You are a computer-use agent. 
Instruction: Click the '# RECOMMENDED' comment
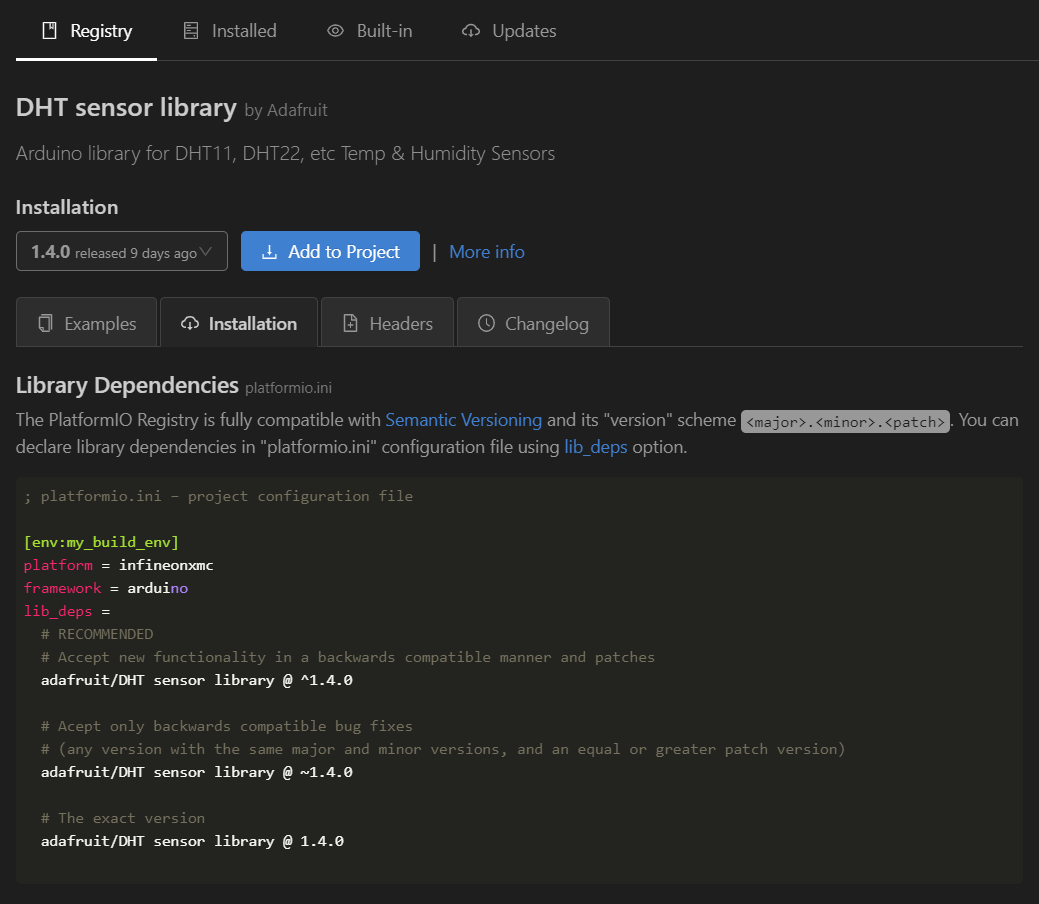[x=97, y=634]
